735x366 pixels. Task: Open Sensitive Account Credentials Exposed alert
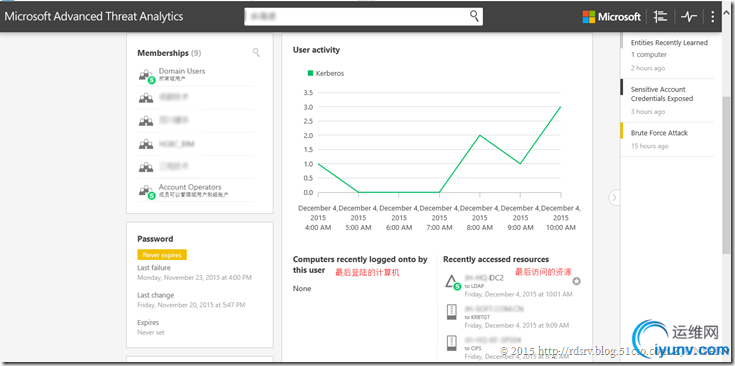667,100
